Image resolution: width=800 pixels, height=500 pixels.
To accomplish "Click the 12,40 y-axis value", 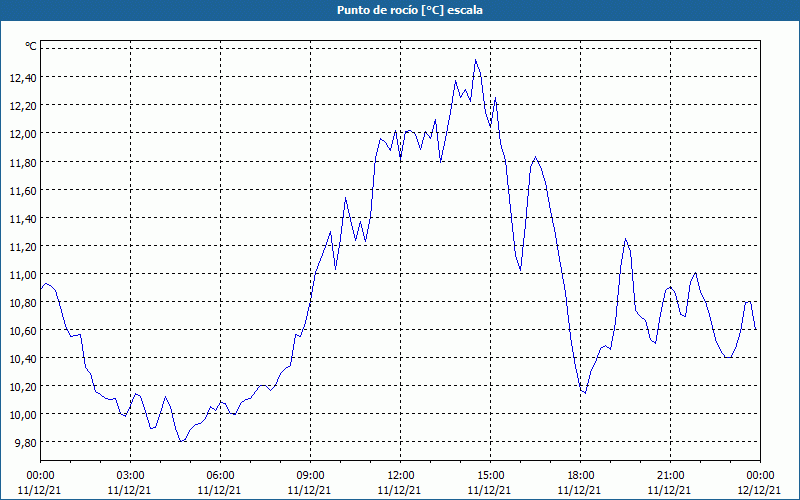I will 23,78.
